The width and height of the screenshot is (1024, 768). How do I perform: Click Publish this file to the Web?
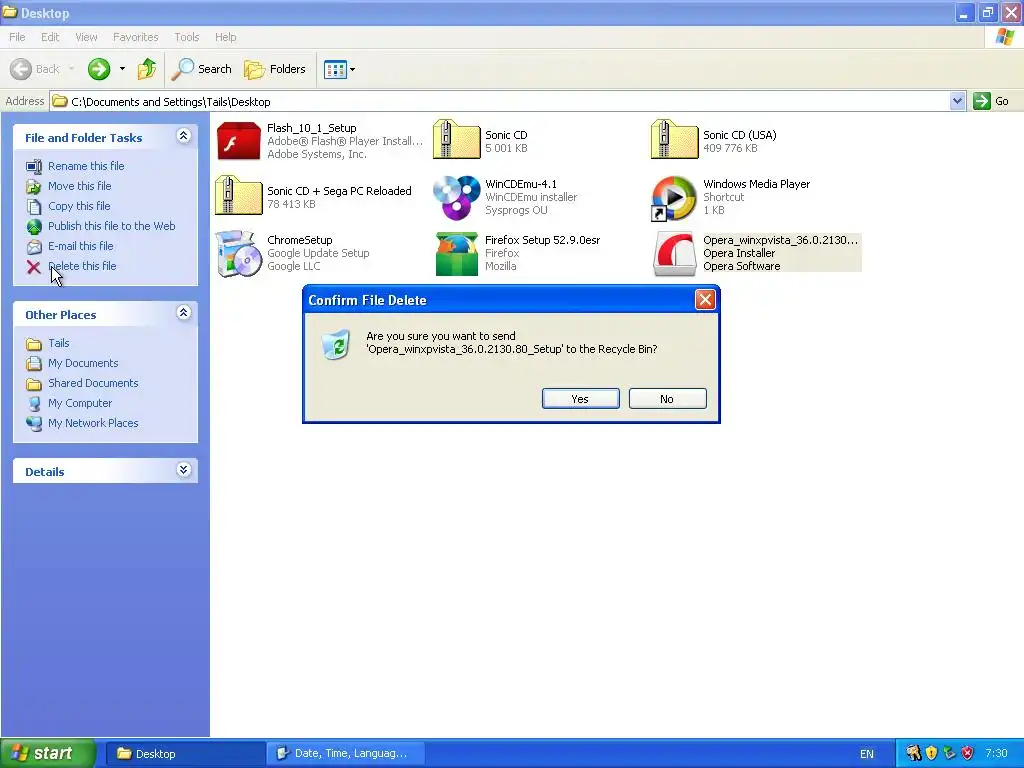click(x=111, y=226)
